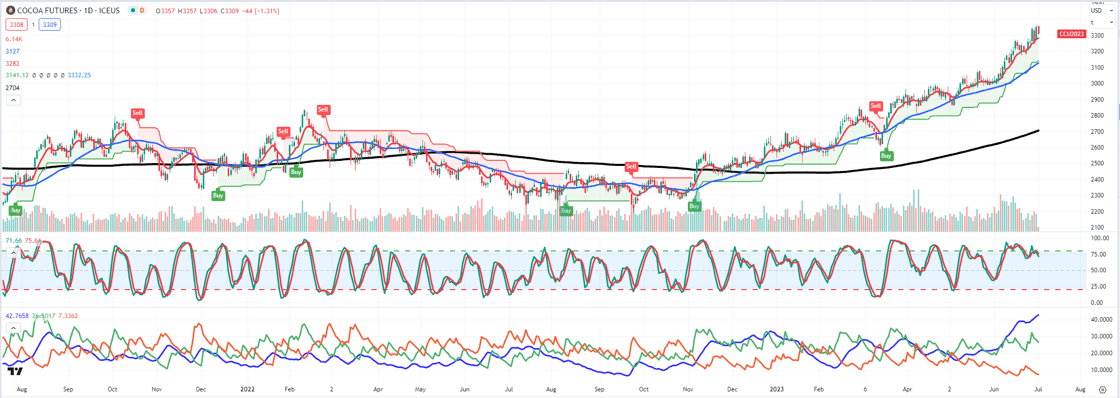This screenshot has width=1120, height=398.
Task: Click the blue 3127 moving average value
Action: pos(12,51)
